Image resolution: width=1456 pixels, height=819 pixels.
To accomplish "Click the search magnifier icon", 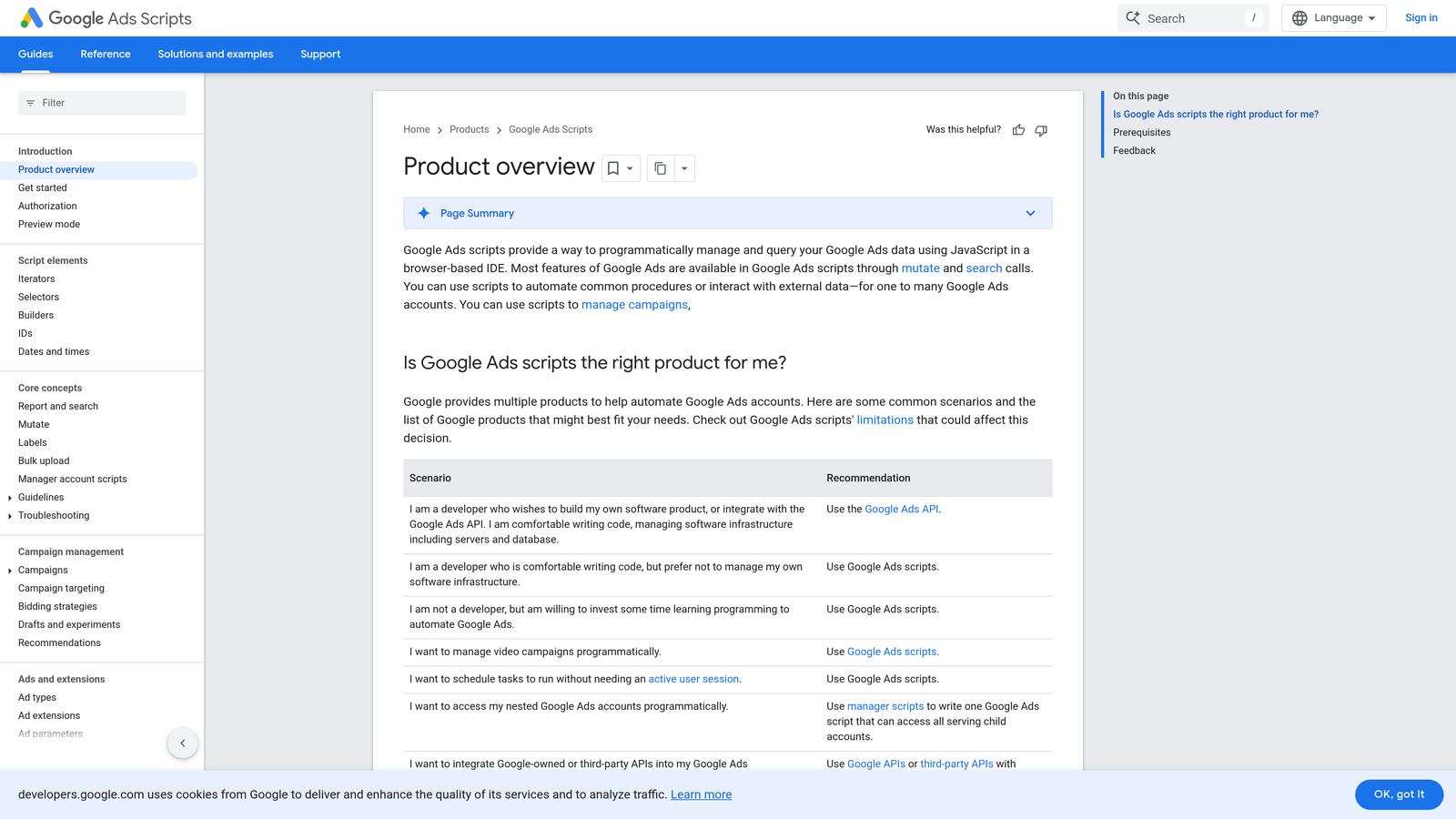I will (x=1133, y=17).
